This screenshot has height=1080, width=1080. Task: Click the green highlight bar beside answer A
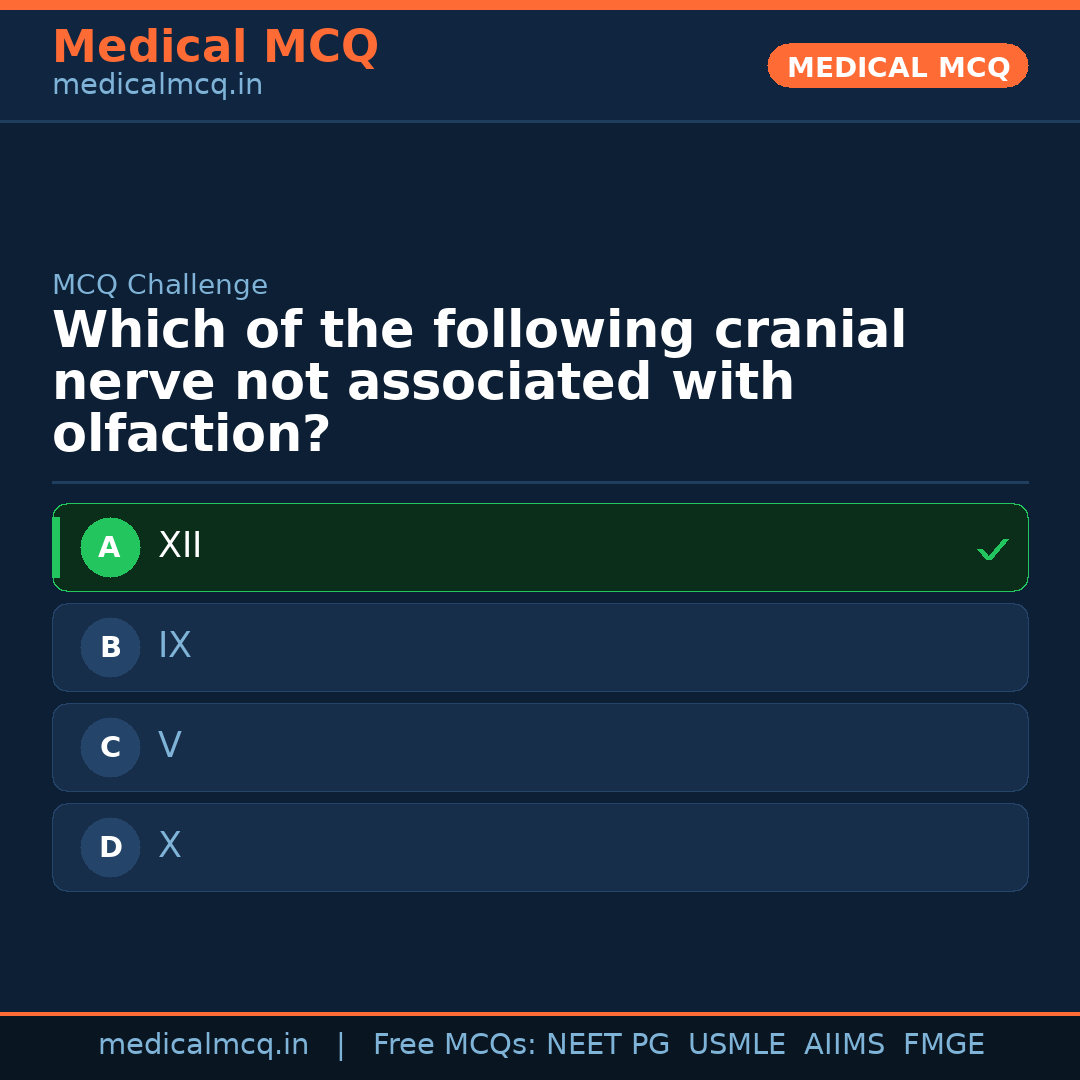(56, 547)
